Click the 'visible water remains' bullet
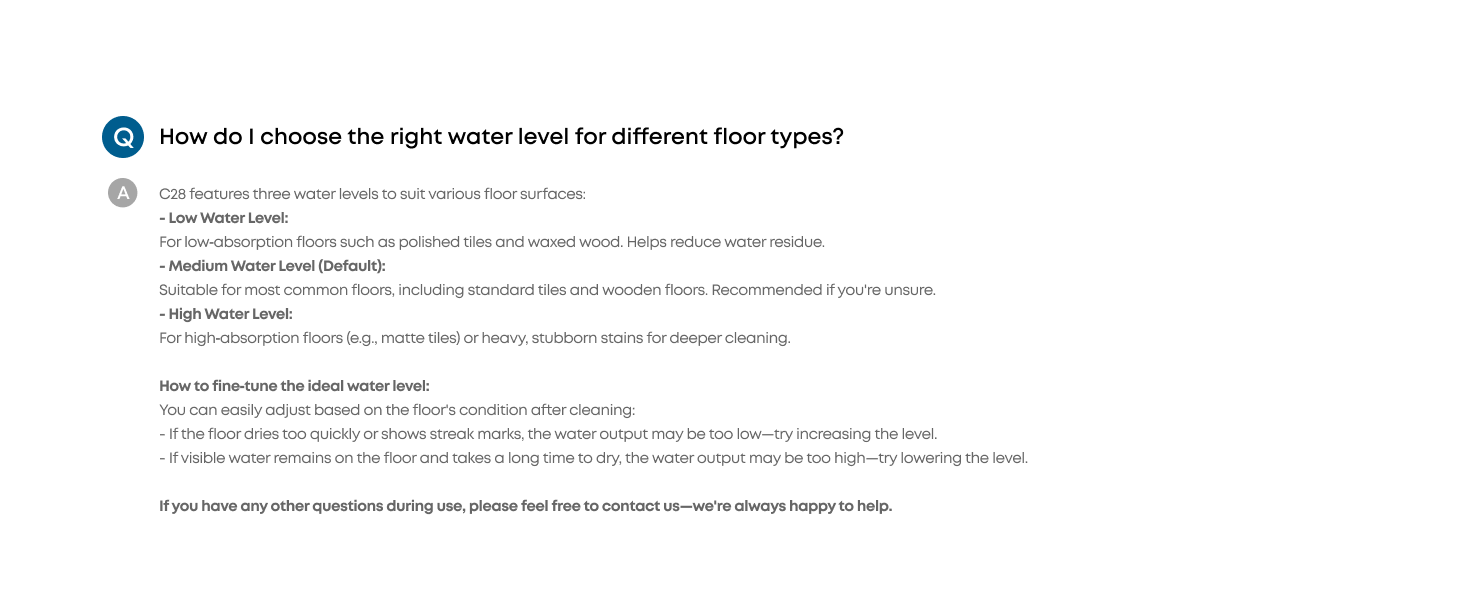Screen dimensions: 1464x600 593,458
